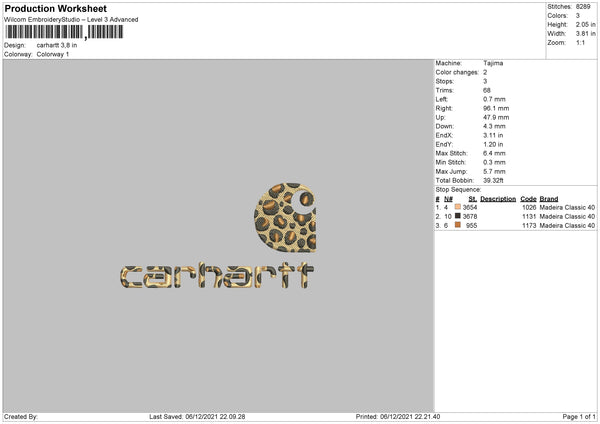Click the 'Created By:' footer label
The image size is (600, 424).
[x=21, y=417]
